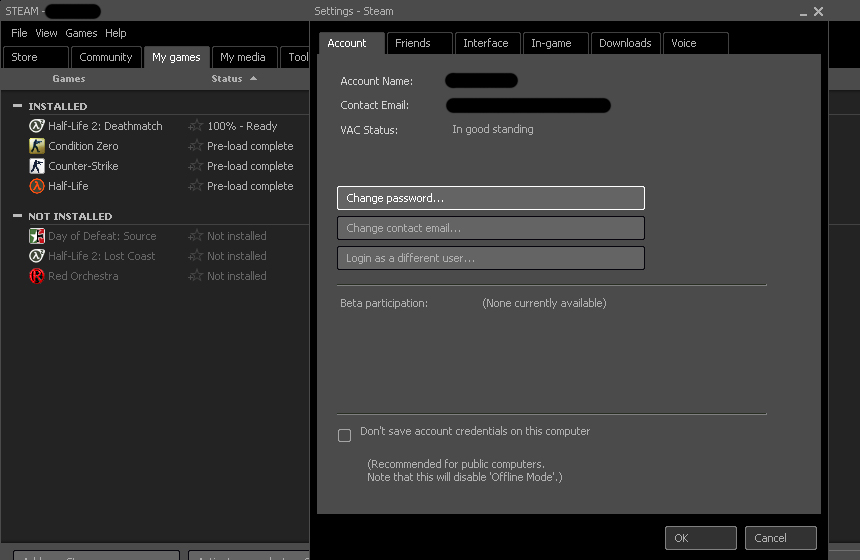Open the File menu
860x560 pixels.
[x=19, y=33]
